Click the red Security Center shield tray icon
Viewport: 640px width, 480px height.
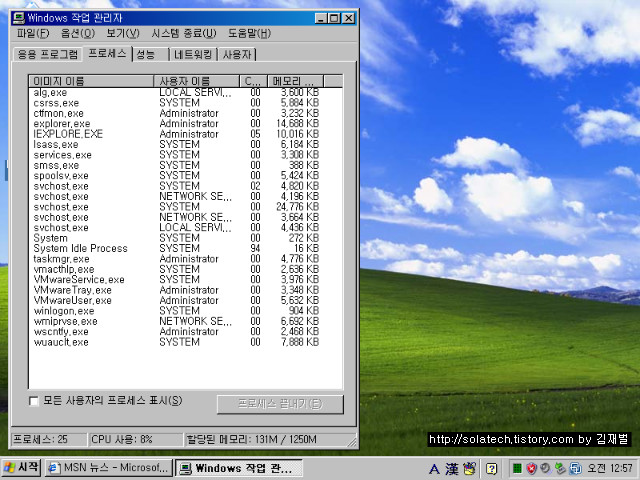pos(531,468)
